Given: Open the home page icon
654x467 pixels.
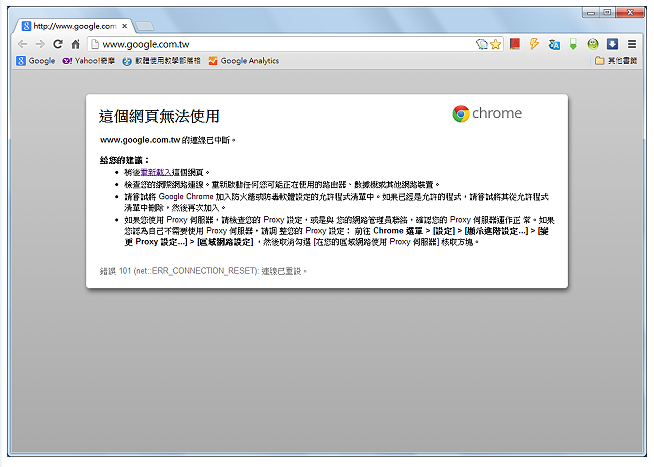Looking at the screenshot, I should [x=75, y=44].
